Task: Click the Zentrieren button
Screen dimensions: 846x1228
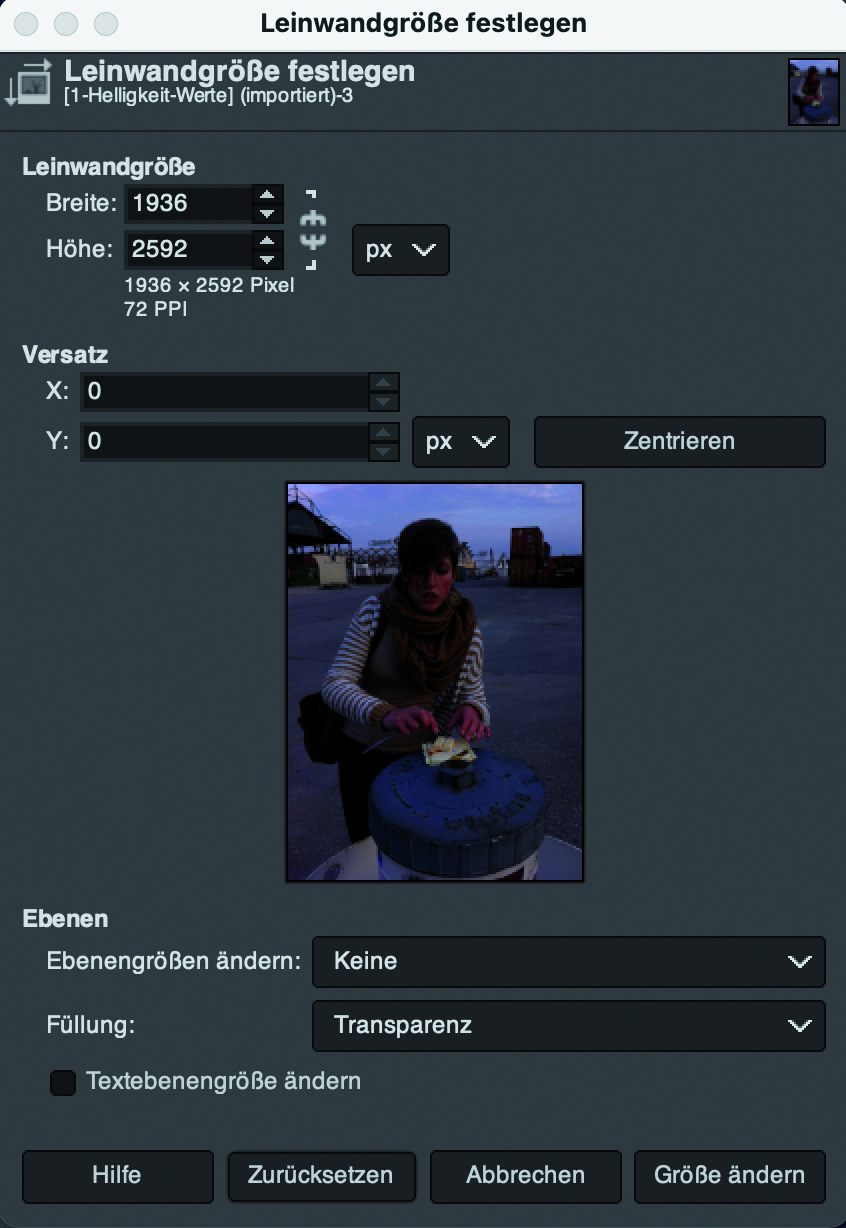Action: coord(680,442)
